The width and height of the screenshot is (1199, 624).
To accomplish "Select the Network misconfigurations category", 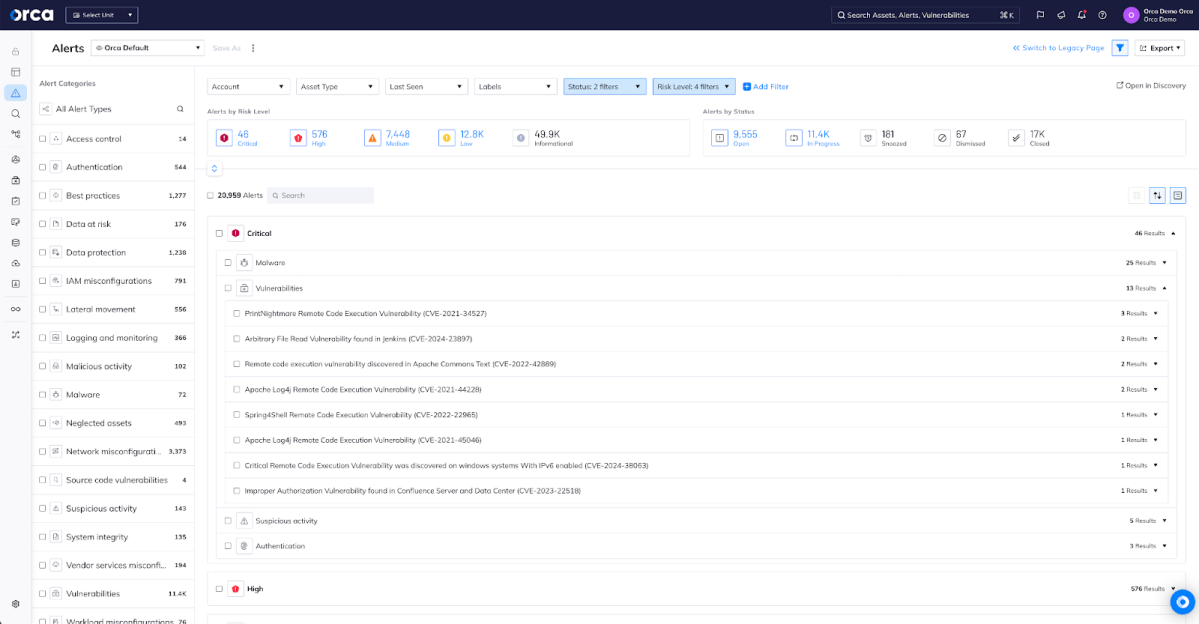I will [113, 451].
